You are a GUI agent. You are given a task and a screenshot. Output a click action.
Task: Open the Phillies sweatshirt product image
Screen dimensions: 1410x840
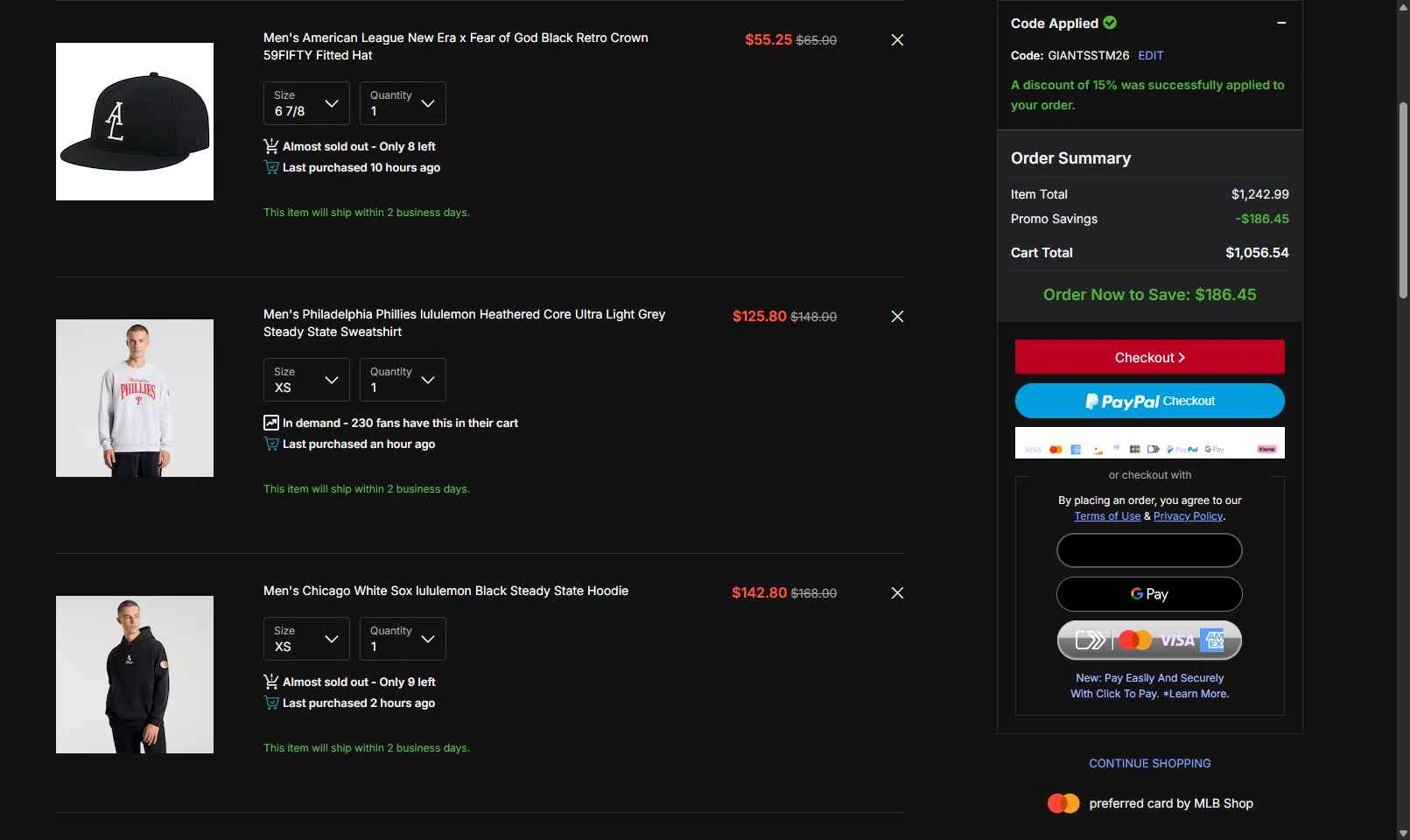(x=135, y=398)
